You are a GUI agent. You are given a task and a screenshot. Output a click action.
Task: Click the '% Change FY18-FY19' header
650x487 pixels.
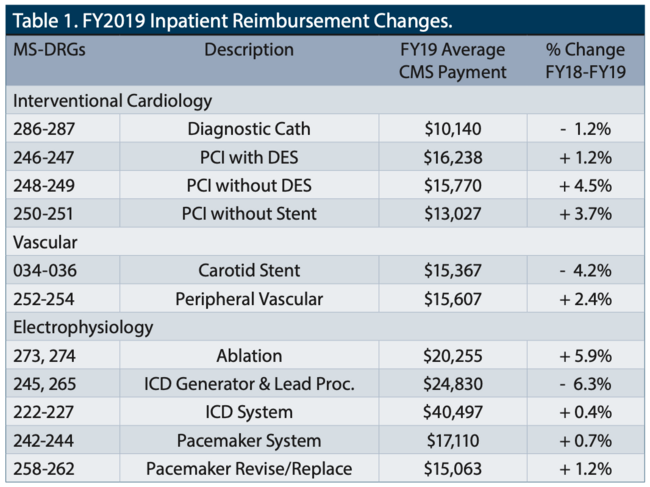pos(585,60)
